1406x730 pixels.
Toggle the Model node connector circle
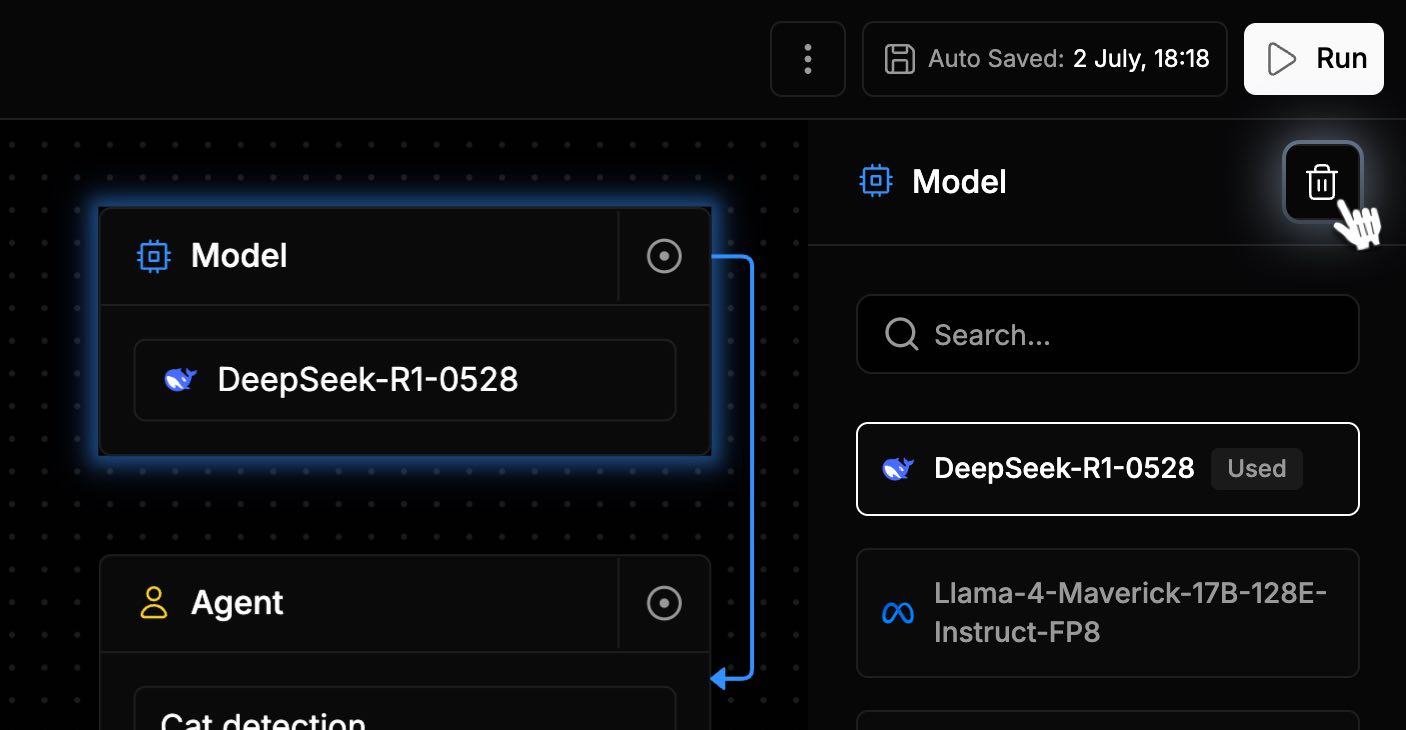665,256
